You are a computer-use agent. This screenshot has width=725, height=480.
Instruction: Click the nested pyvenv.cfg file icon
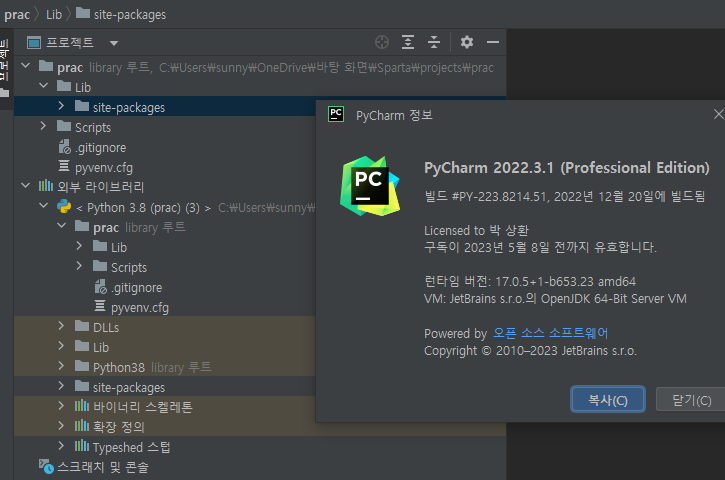pos(100,306)
